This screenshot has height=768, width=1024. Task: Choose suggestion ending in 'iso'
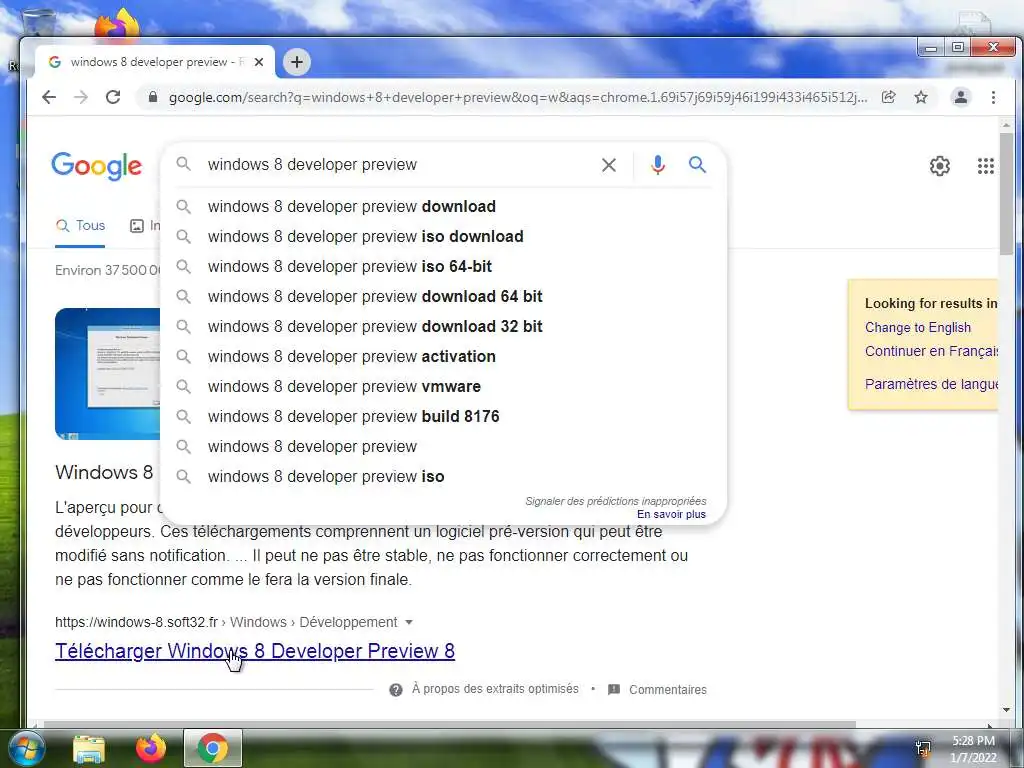(x=443, y=477)
